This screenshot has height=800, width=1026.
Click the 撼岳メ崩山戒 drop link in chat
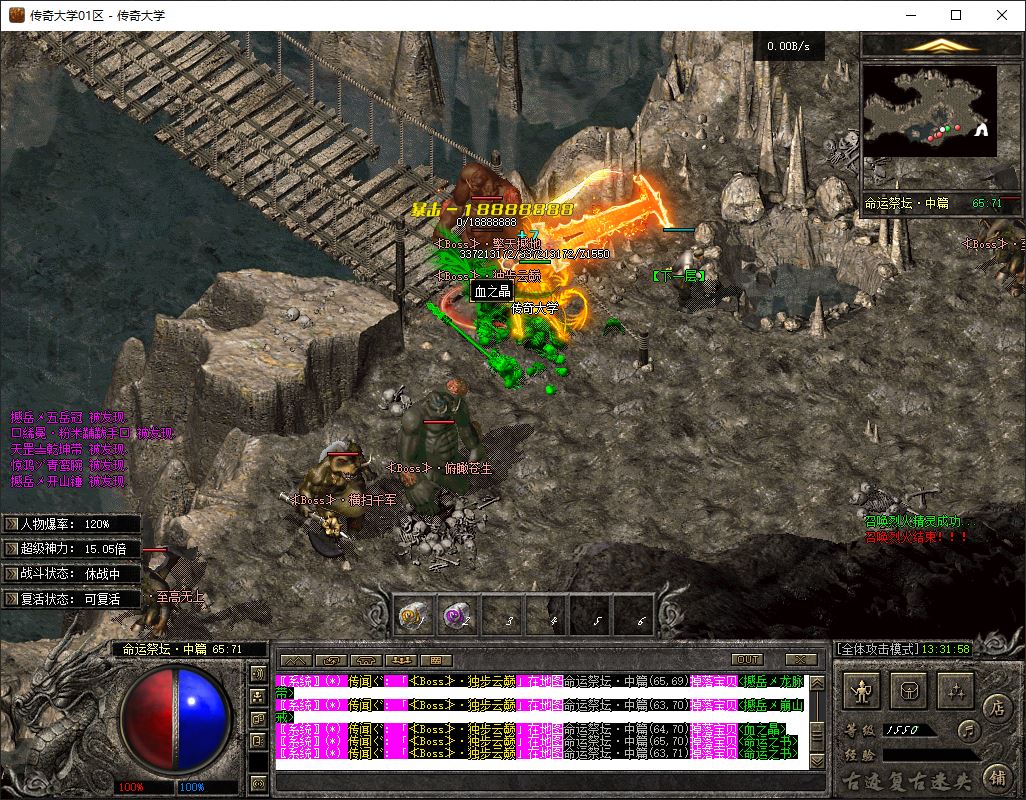tap(772, 706)
